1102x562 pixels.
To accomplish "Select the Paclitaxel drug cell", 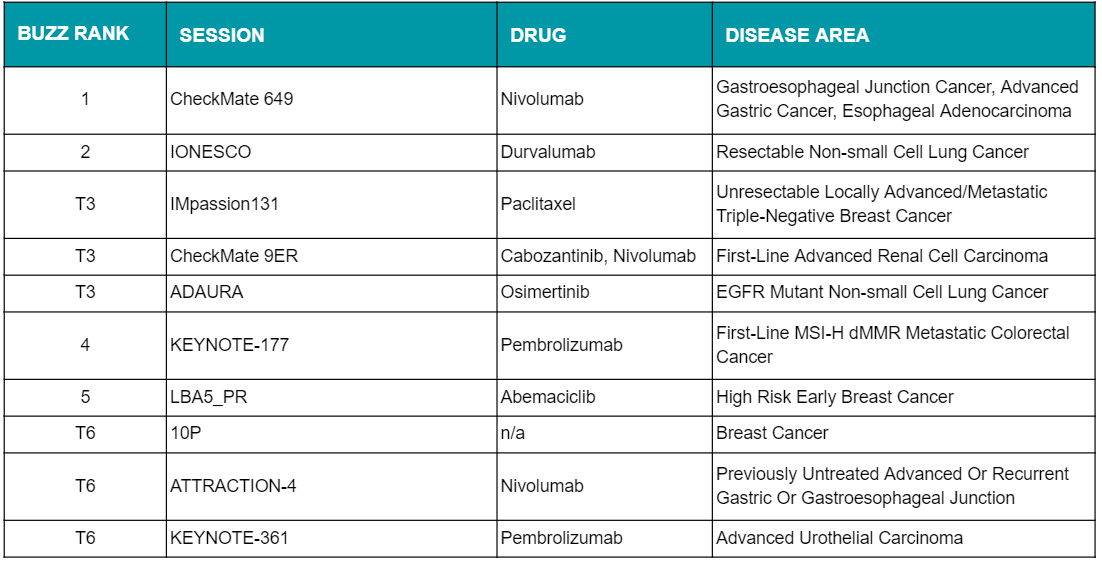I will pyautogui.click(x=604, y=204).
